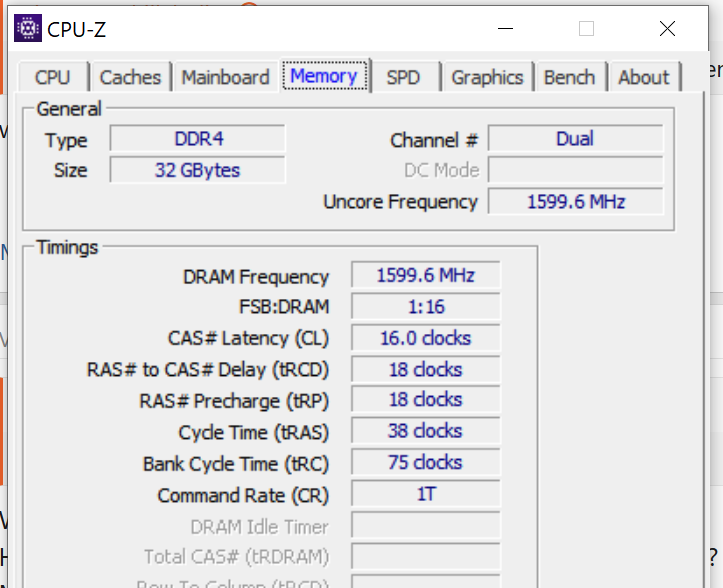Click the 'Cycle Time (tRAS)' label
This screenshot has width=723, height=588.
(254, 433)
